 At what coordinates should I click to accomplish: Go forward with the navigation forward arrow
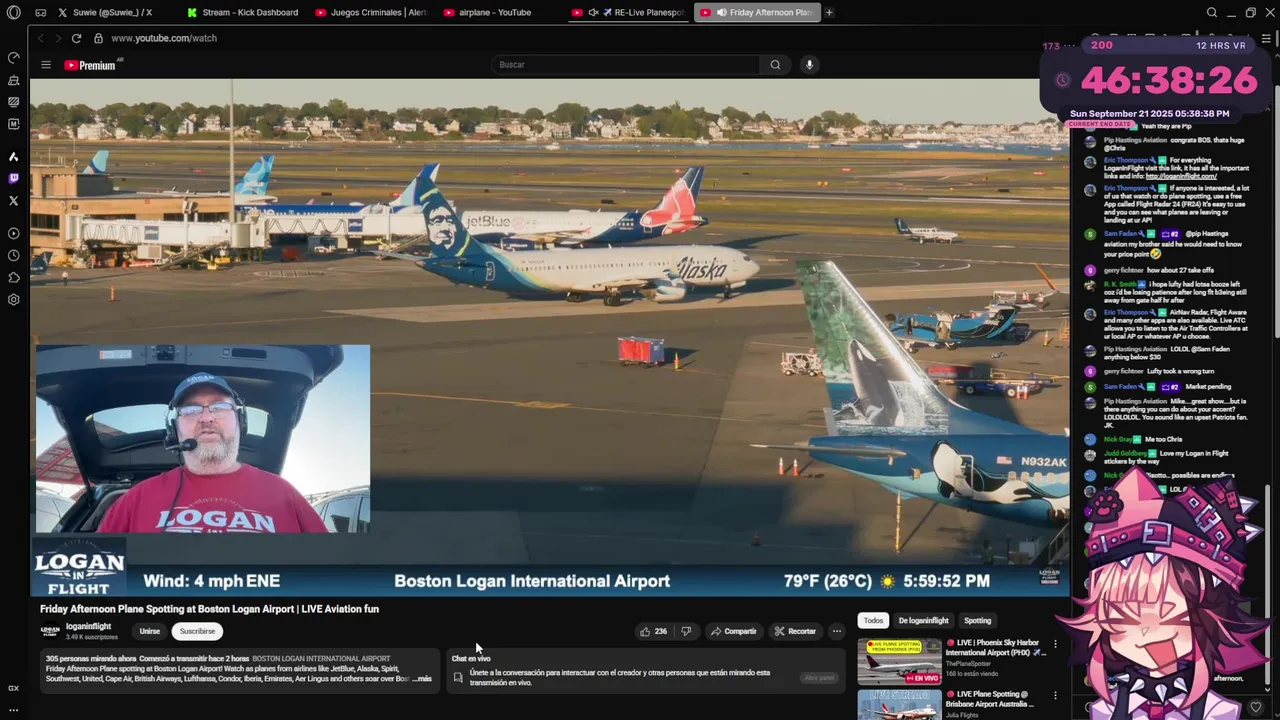(x=58, y=38)
